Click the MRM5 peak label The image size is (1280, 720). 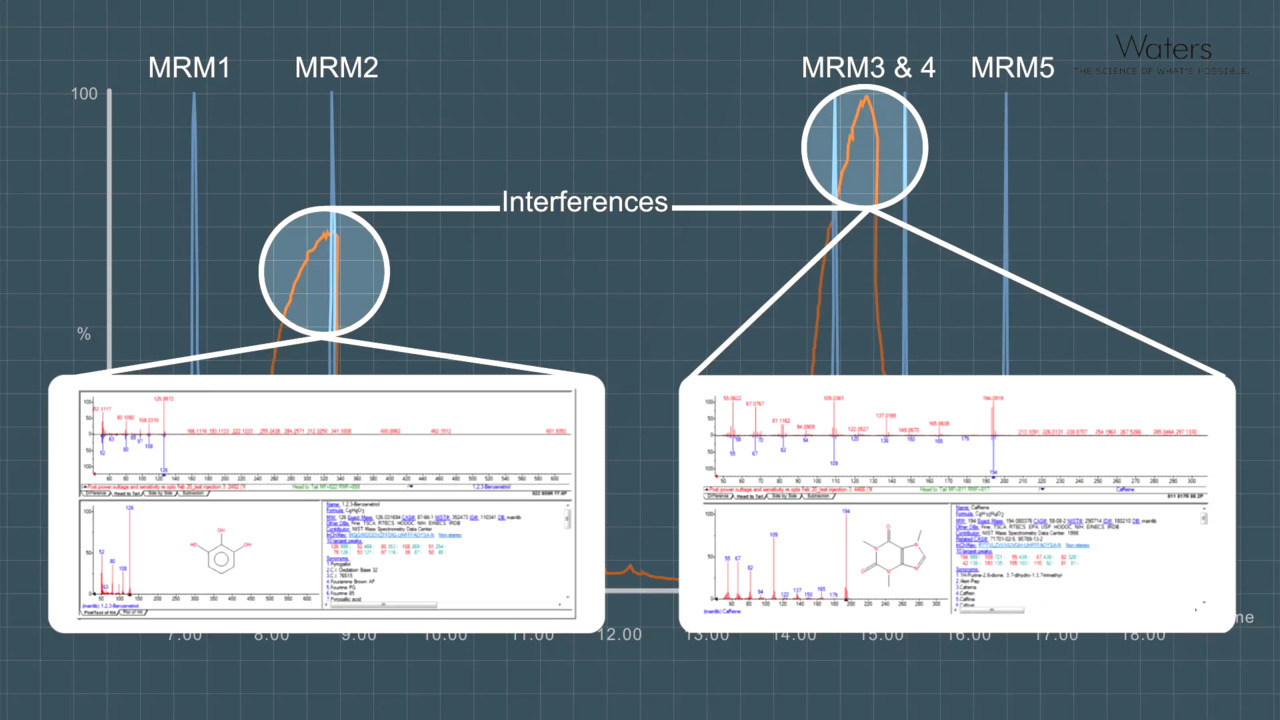[x=1012, y=69]
